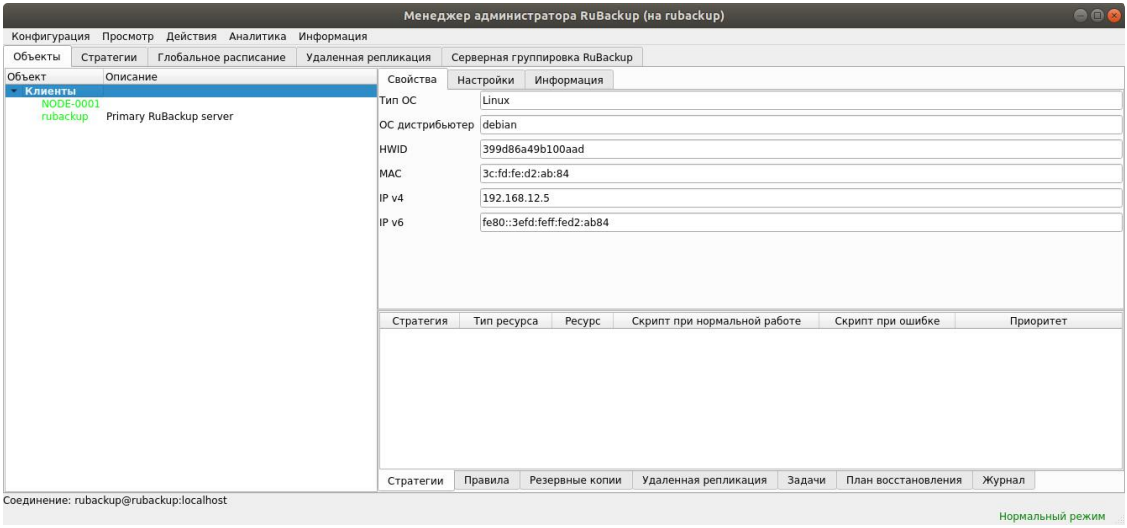Image resolution: width=1127 pixels, height=528 pixels.
Task: Select client NODE-0001 in tree
Action: click(x=70, y=103)
